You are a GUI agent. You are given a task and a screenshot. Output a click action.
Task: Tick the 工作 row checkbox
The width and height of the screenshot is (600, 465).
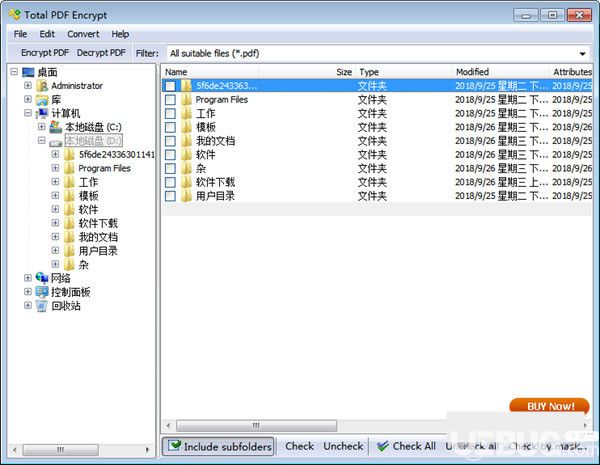tap(170, 113)
